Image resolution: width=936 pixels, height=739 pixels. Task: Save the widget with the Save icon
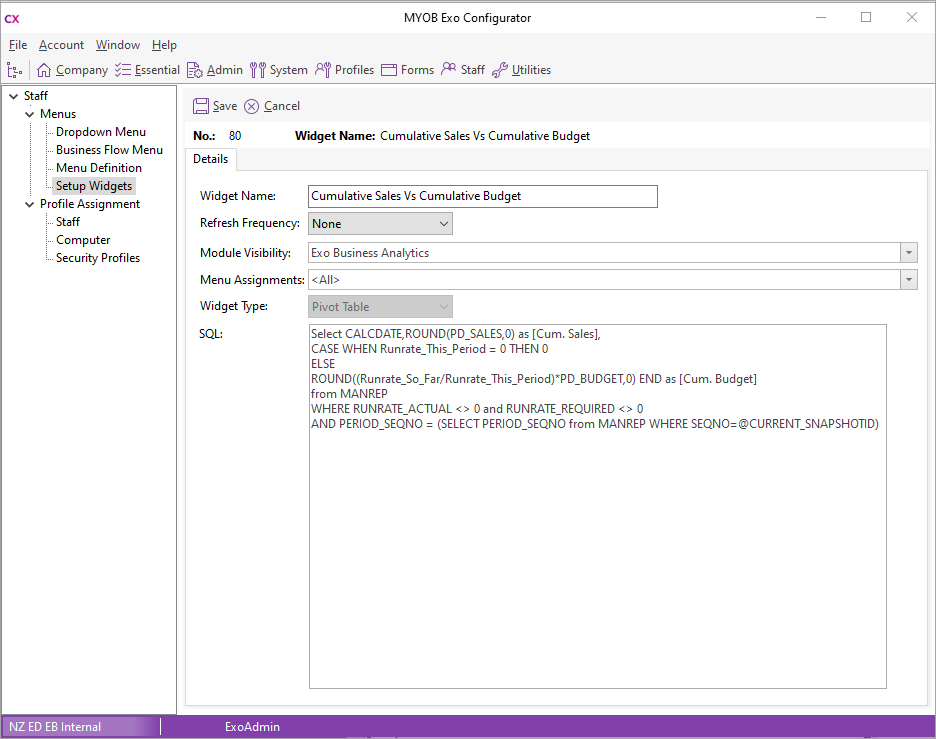201,106
